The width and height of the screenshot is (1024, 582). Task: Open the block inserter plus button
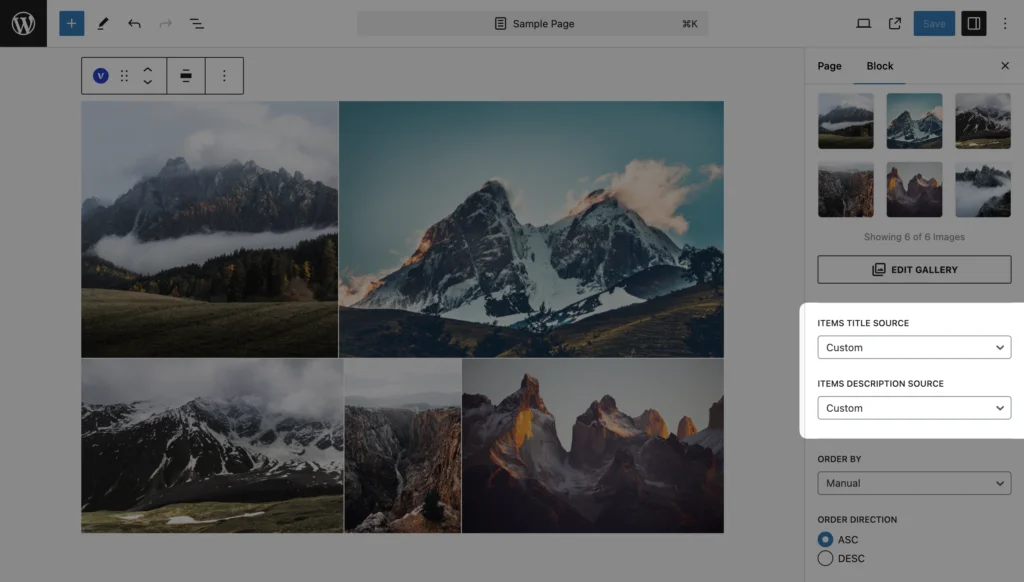pos(72,24)
